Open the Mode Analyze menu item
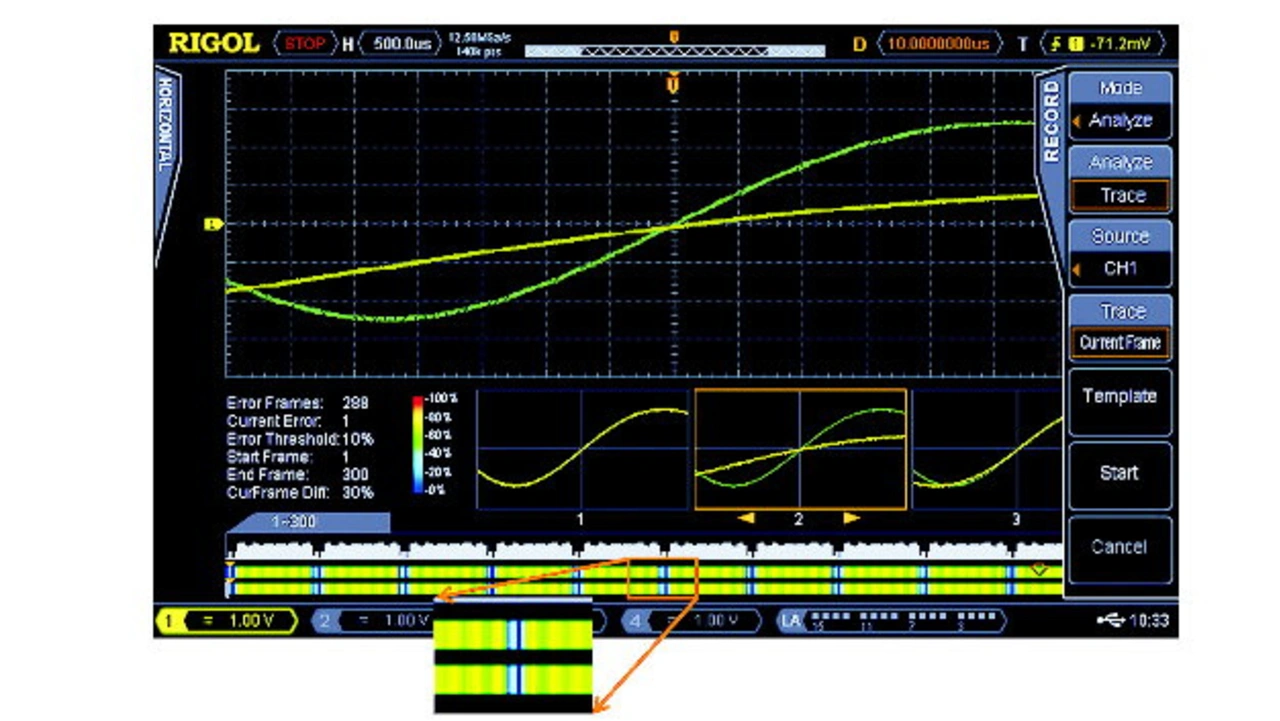 [1120, 105]
